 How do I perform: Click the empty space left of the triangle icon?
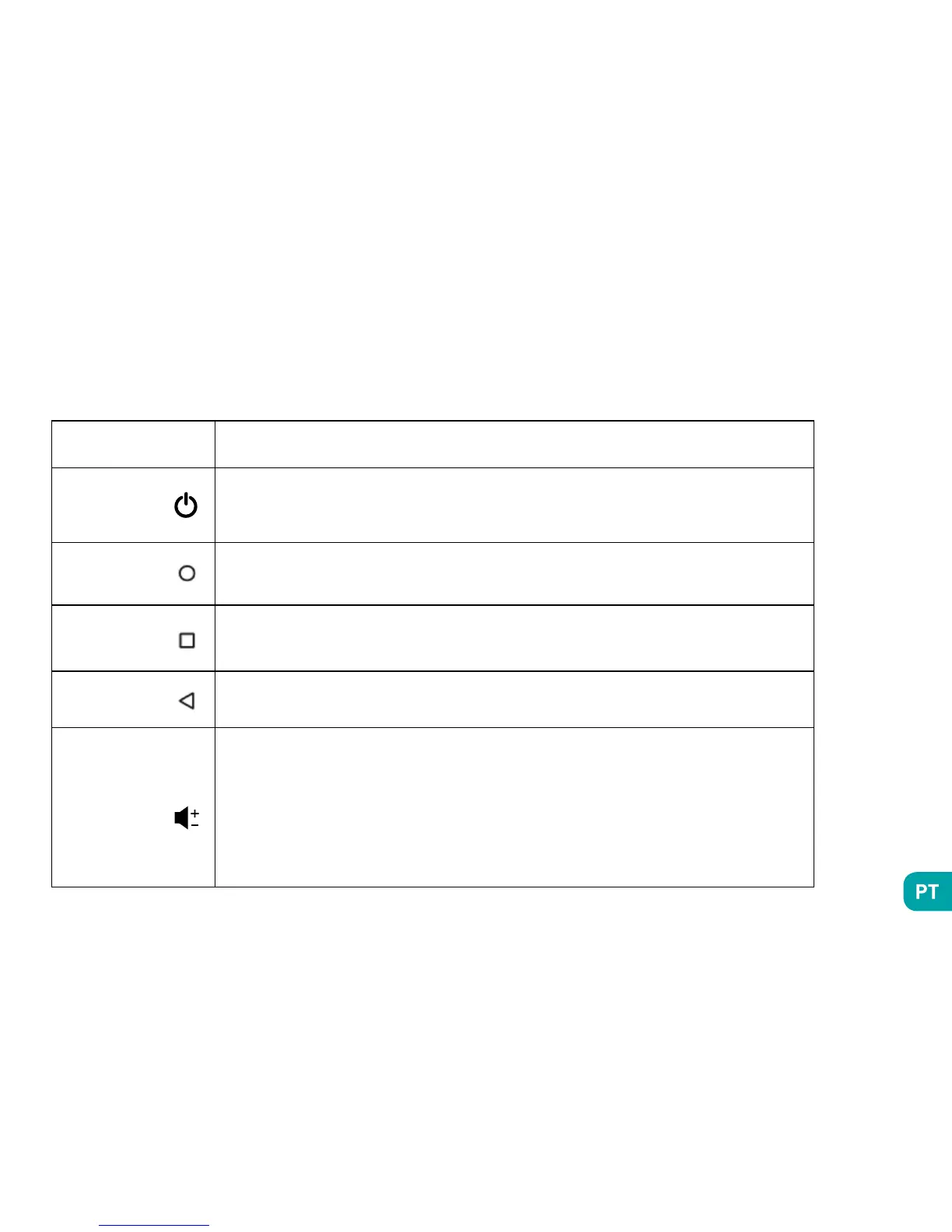[x=109, y=700]
